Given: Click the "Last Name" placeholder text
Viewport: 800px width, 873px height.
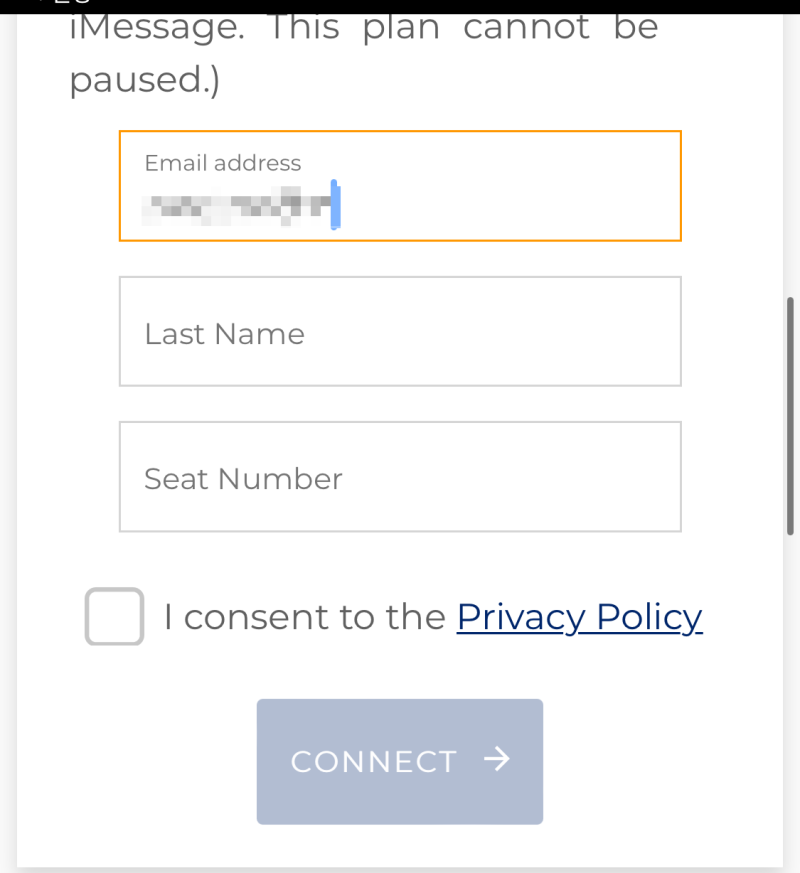Looking at the screenshot, I should click(x=224, y=334).
